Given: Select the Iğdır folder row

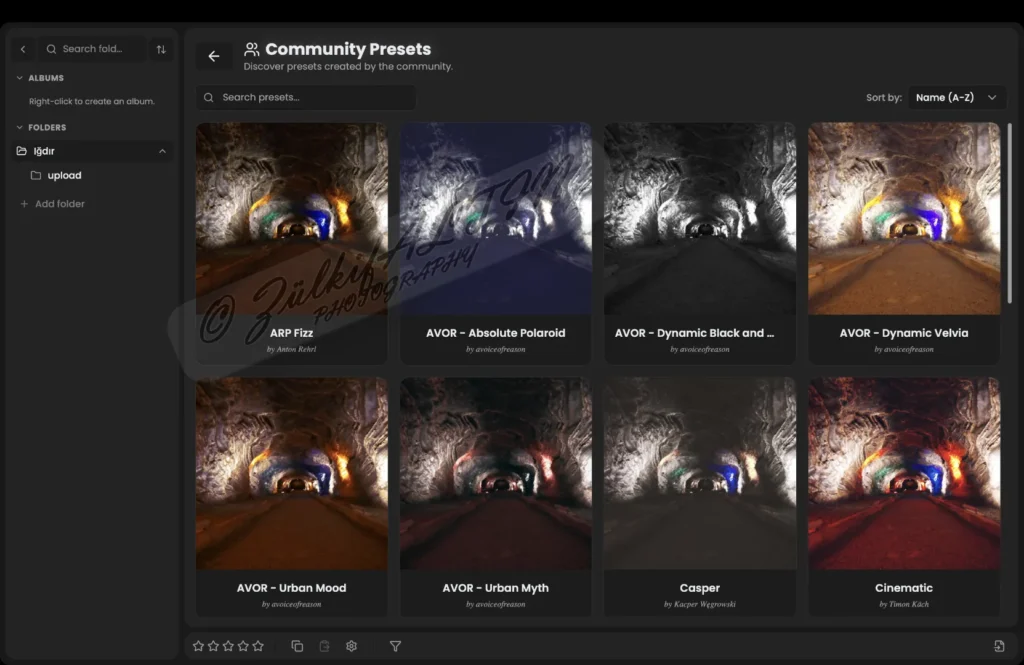Looking at the screenshot, I should 93,151.
